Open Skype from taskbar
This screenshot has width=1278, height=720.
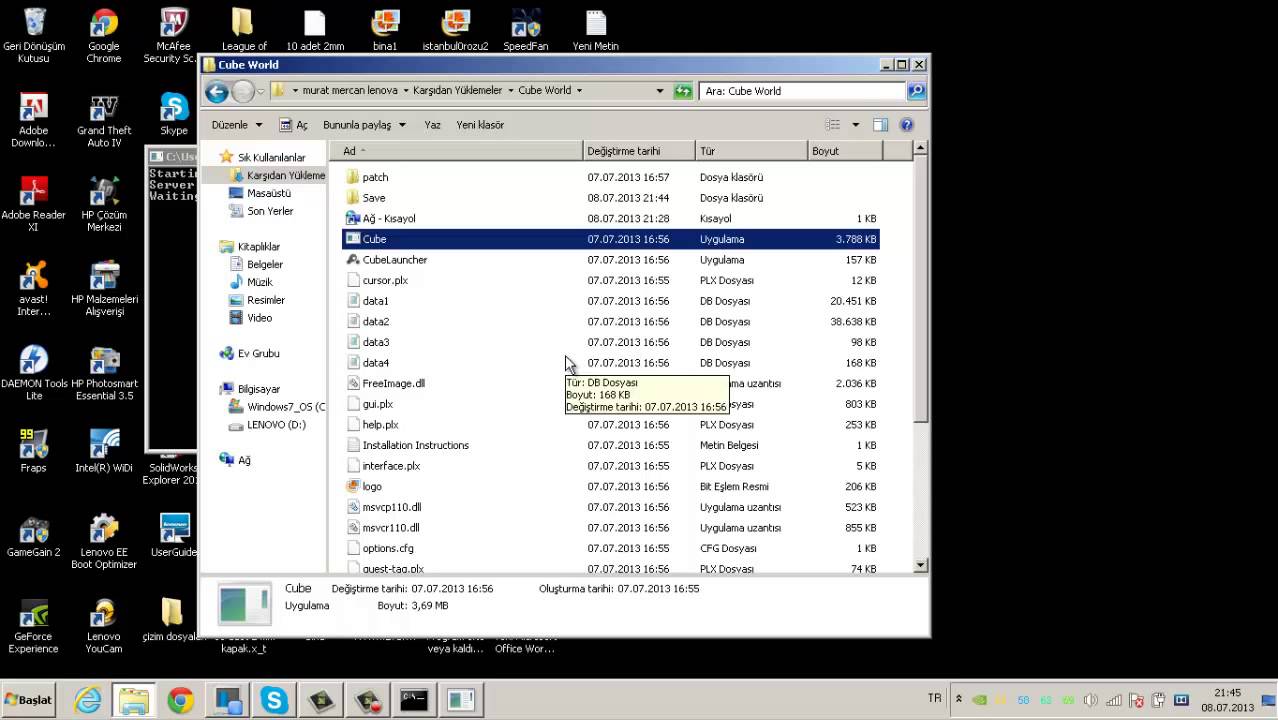274,700
